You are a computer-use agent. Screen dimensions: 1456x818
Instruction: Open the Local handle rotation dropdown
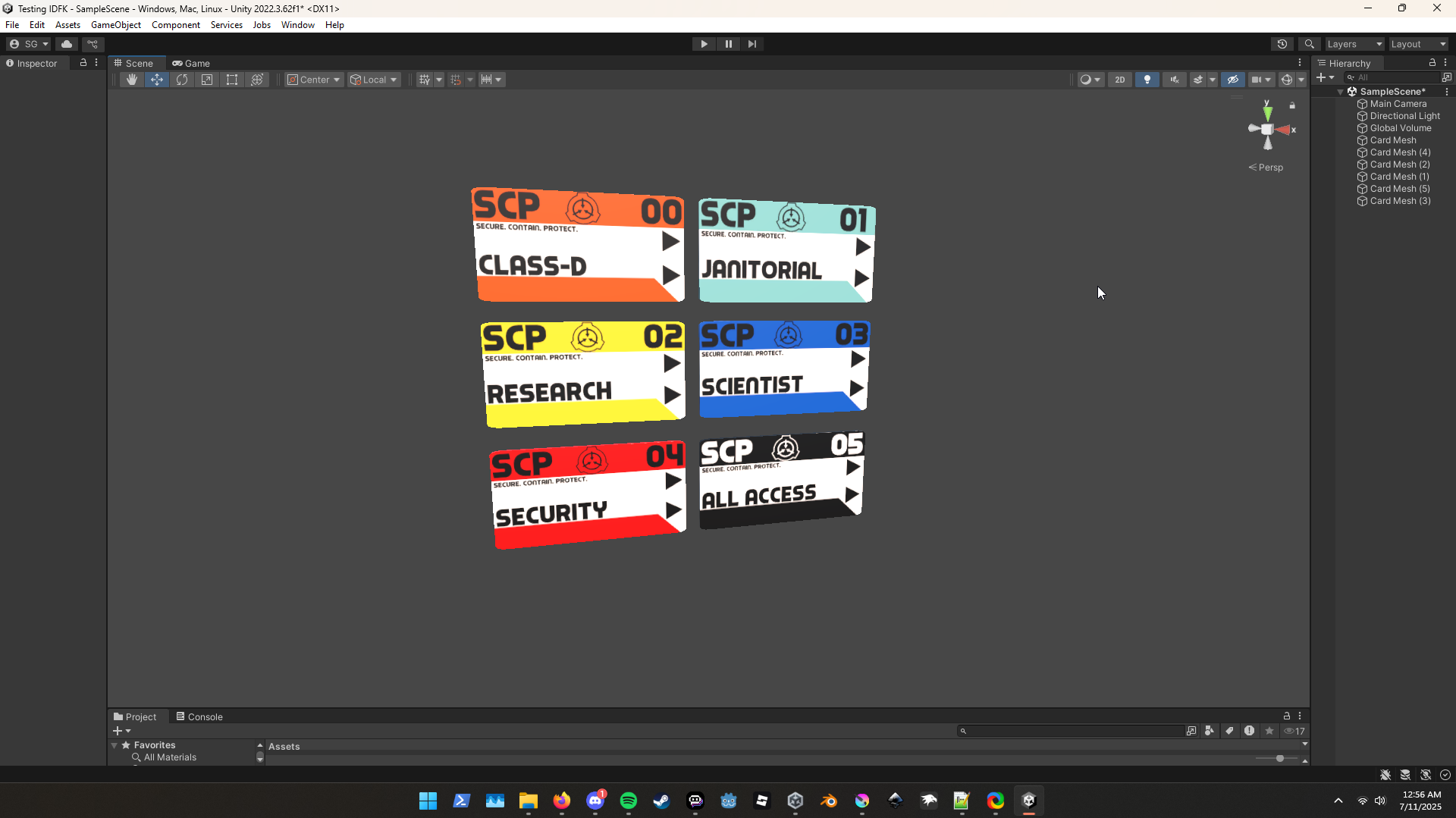(x=374, y=80)
